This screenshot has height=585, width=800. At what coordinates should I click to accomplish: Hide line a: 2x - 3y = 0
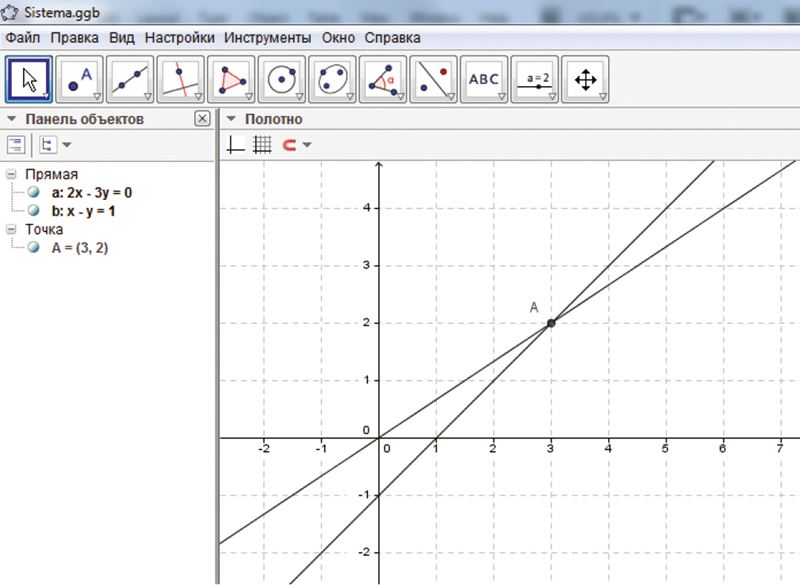click(x=34, y=192)
